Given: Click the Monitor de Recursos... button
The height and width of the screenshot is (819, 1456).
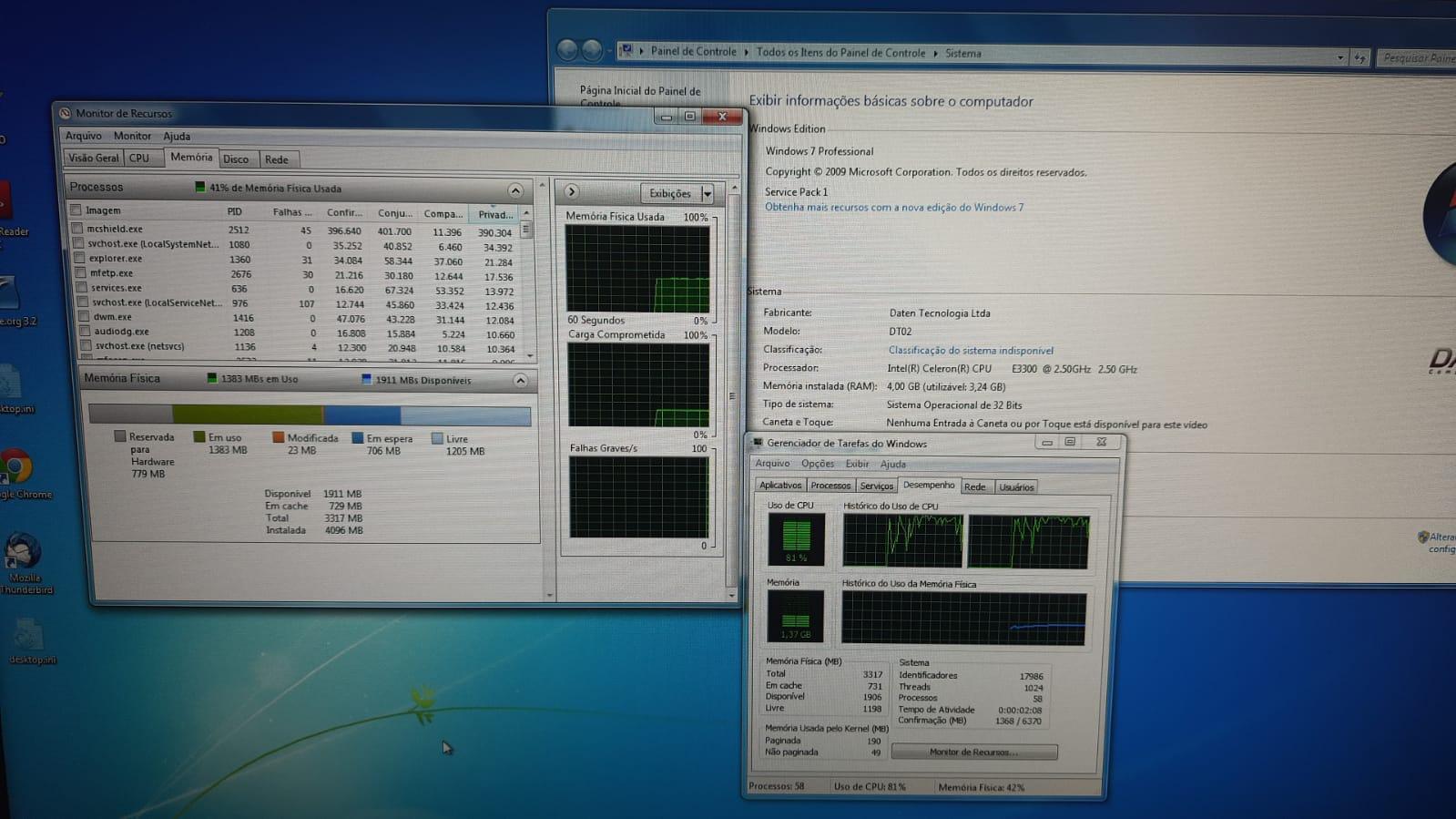Looking at the screenshot, I should pos(973,752).
